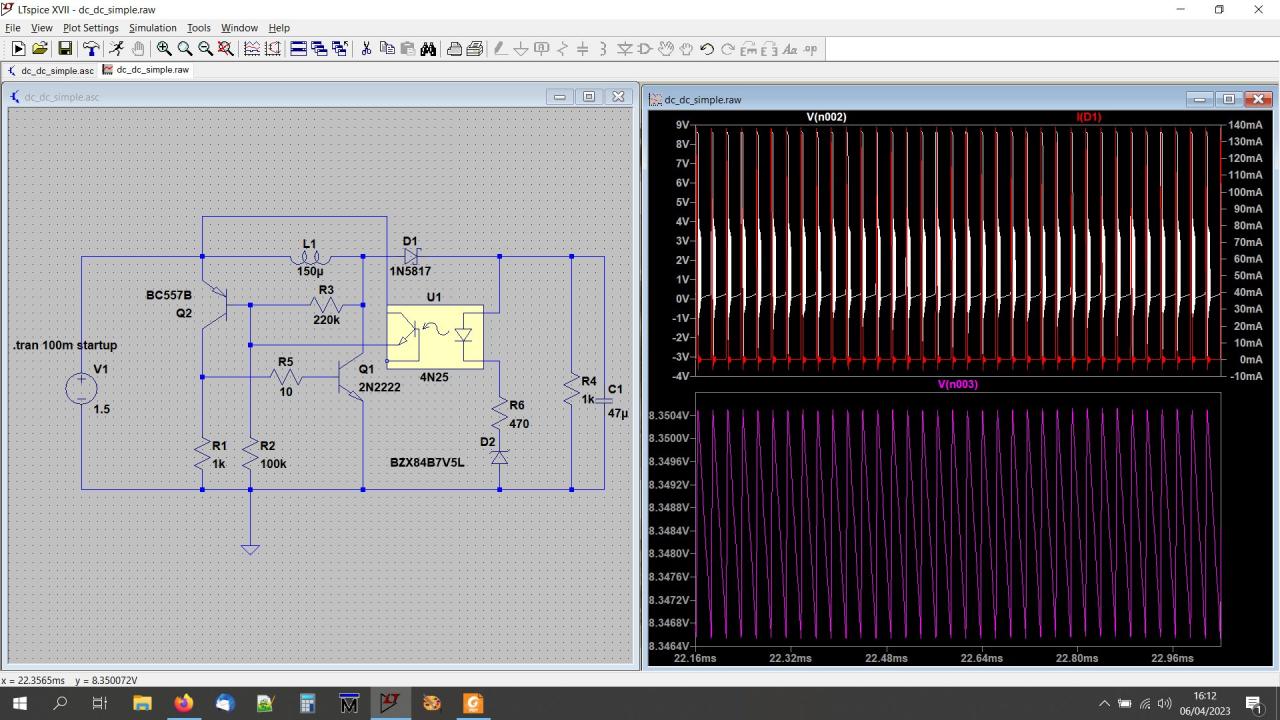The height and width of the screenshot is (720, 1280).
Task: Click the Run simulation running-man icon
Action: click(116, 48)
